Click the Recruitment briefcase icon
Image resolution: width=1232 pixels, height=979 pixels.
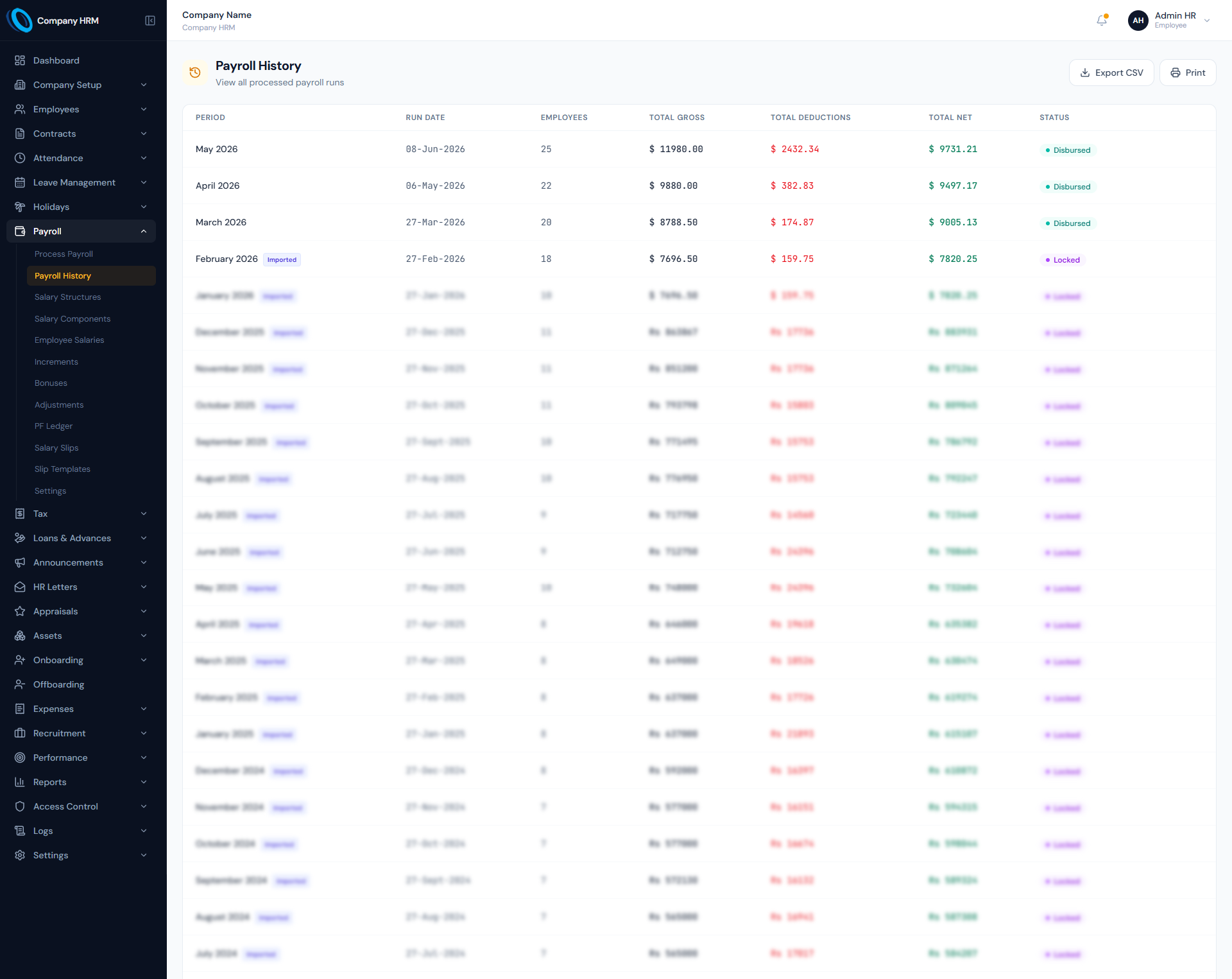click(x=20, y=733)
